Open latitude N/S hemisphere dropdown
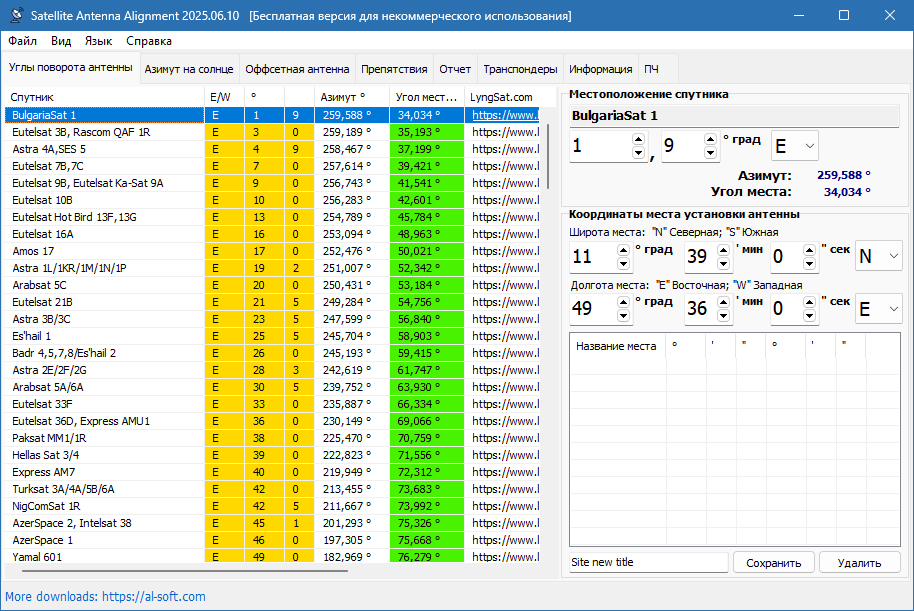The image size is (914, 611). coord(878,256)
